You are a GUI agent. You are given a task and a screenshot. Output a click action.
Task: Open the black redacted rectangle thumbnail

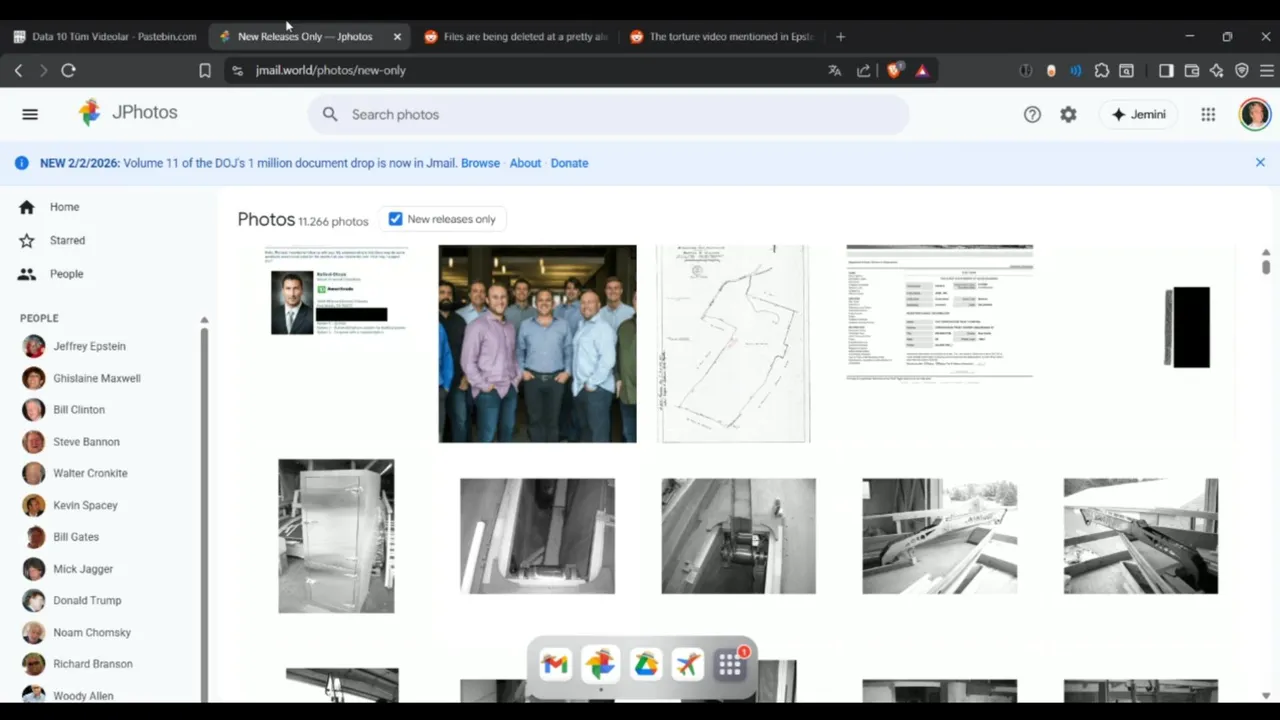(x=1187, y=327)
